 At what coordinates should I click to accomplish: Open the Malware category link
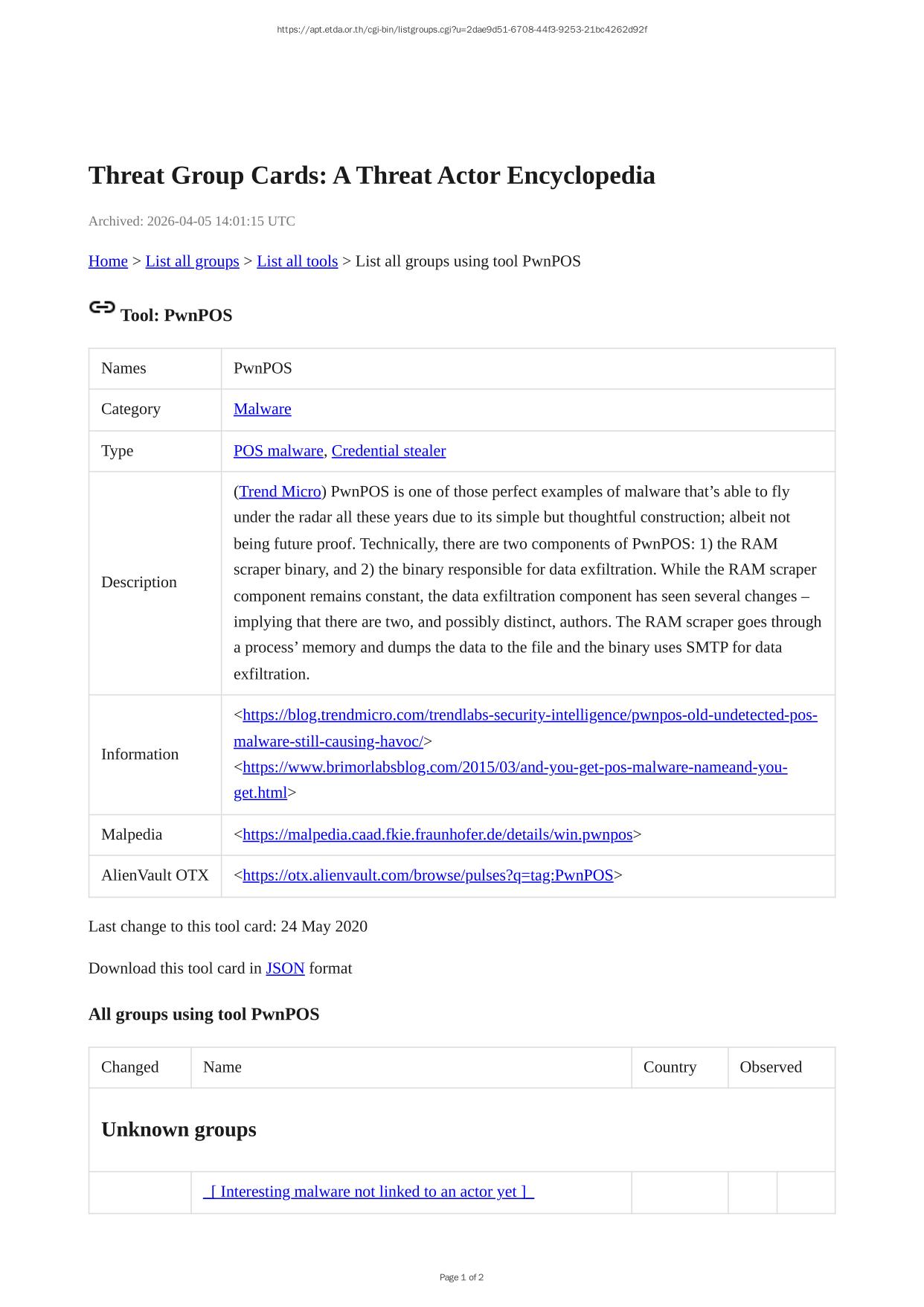tap(262, 409)
